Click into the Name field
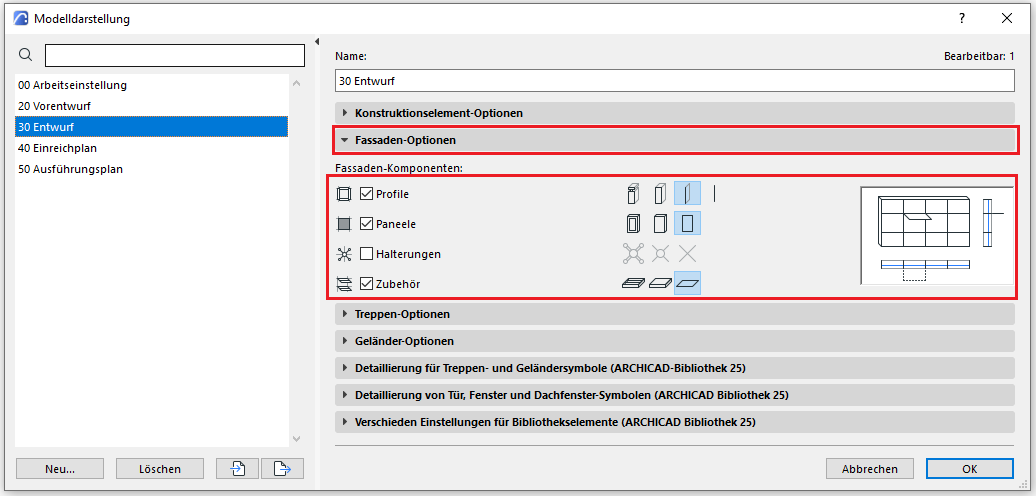 pyautogui.click(x=674, y=80)
